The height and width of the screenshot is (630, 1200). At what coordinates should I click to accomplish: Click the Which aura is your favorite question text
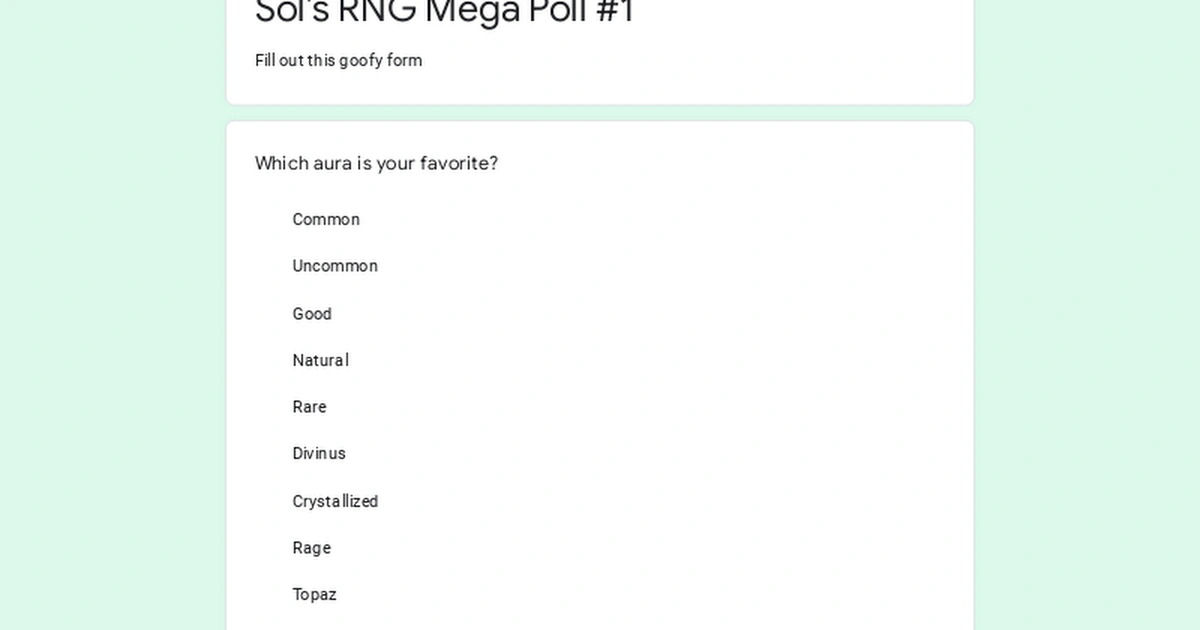click(x=376, y=163)
